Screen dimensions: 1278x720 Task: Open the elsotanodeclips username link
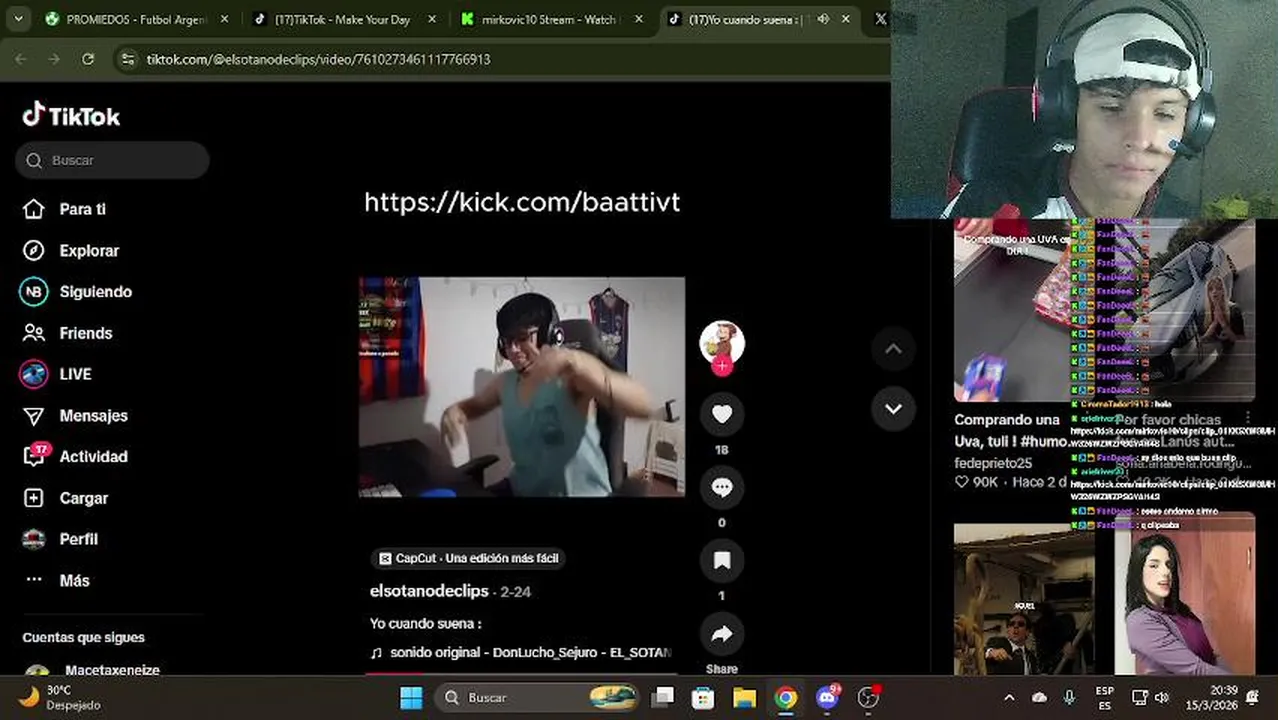429,591
